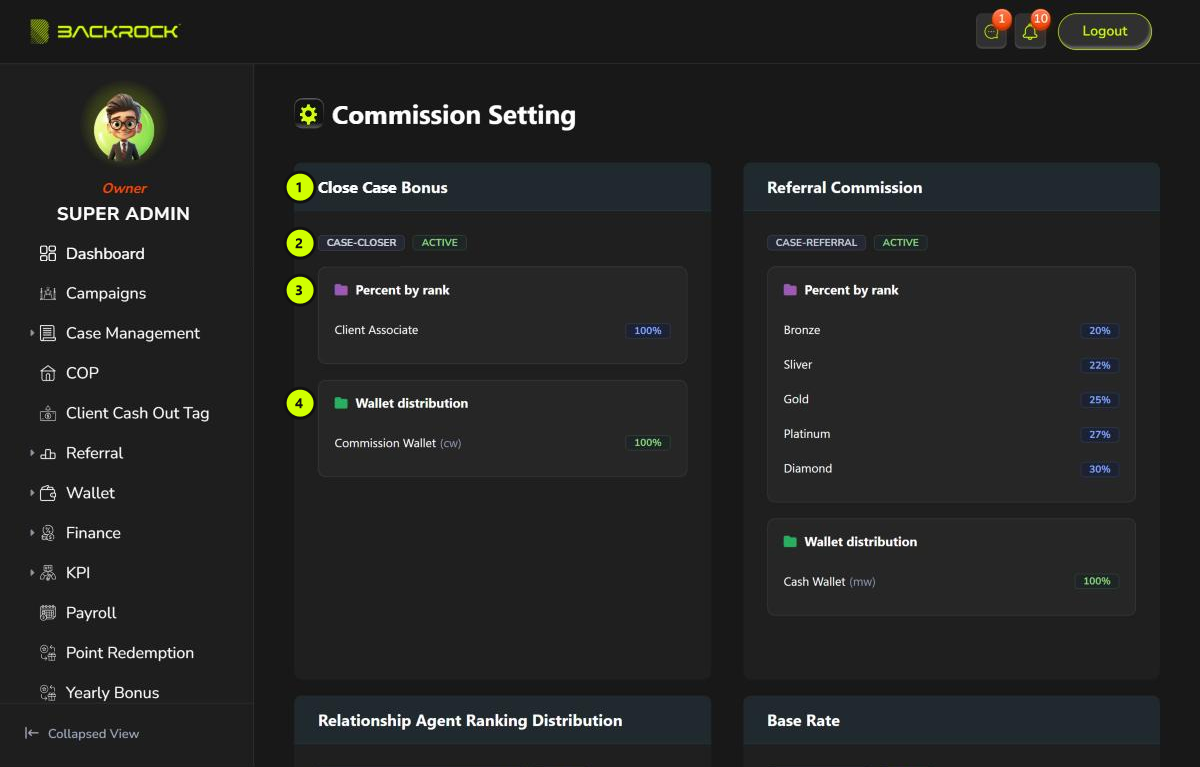Click the Finance icon in sidebar
The width and height of the screenshot is (1200, 767).
pos(48,534)
